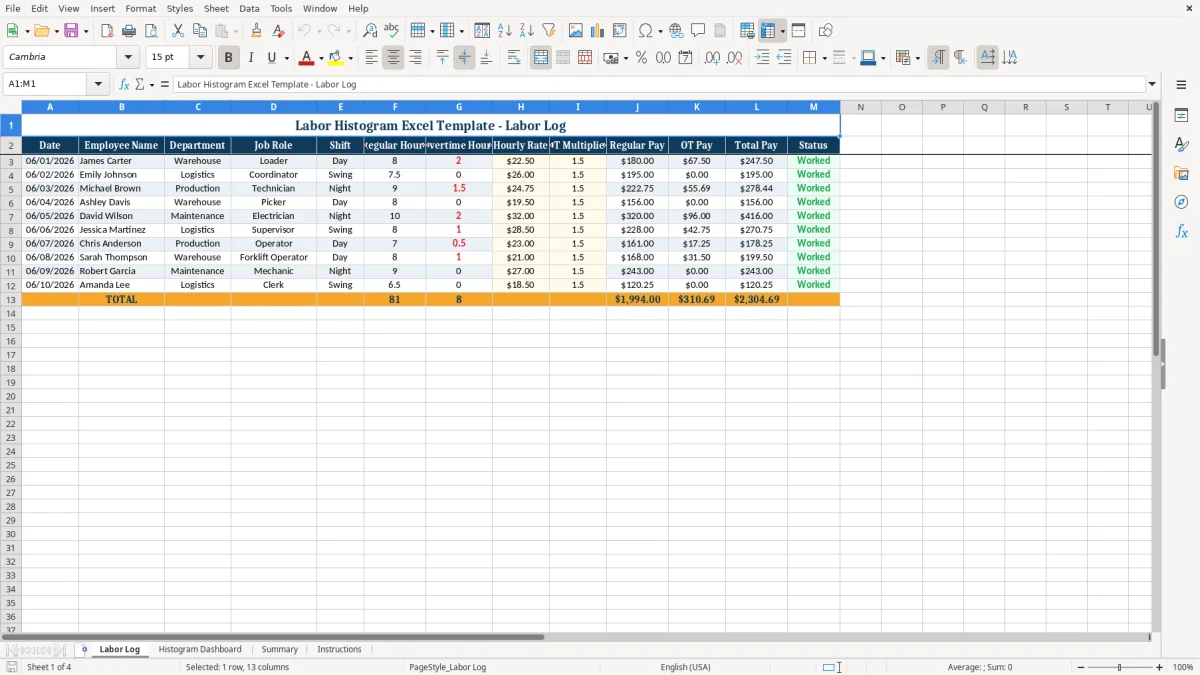Screen dimensions: 1200x675
Task: Open the Font Name dropdown list
Action: click(x=128, y=58)
